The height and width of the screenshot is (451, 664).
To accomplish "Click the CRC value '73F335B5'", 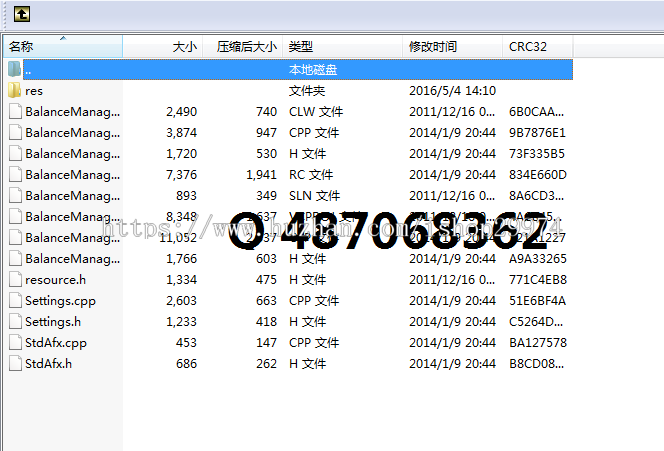I will 537,154.
